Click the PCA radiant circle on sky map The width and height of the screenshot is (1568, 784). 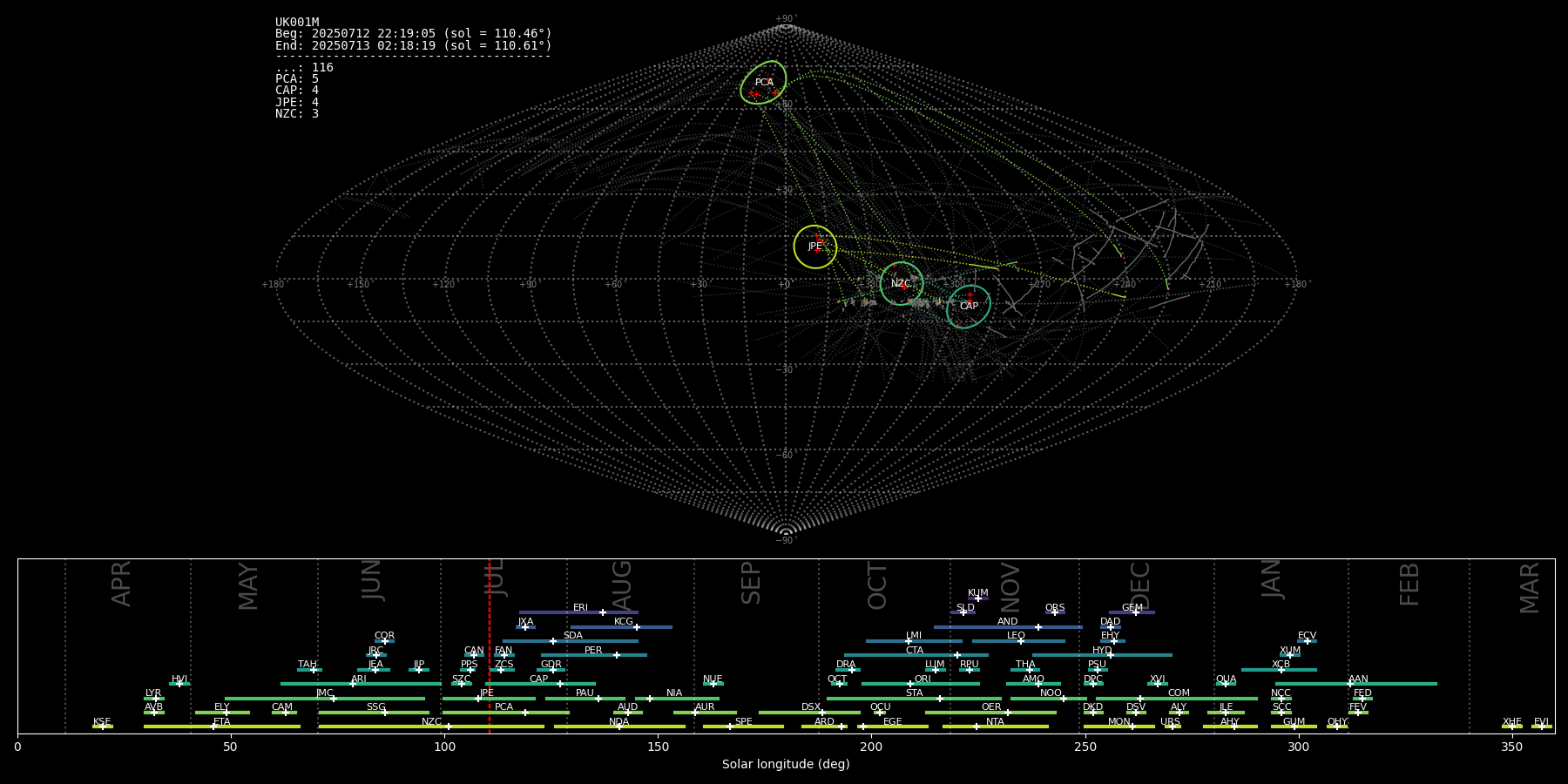(x=763, y=83)
